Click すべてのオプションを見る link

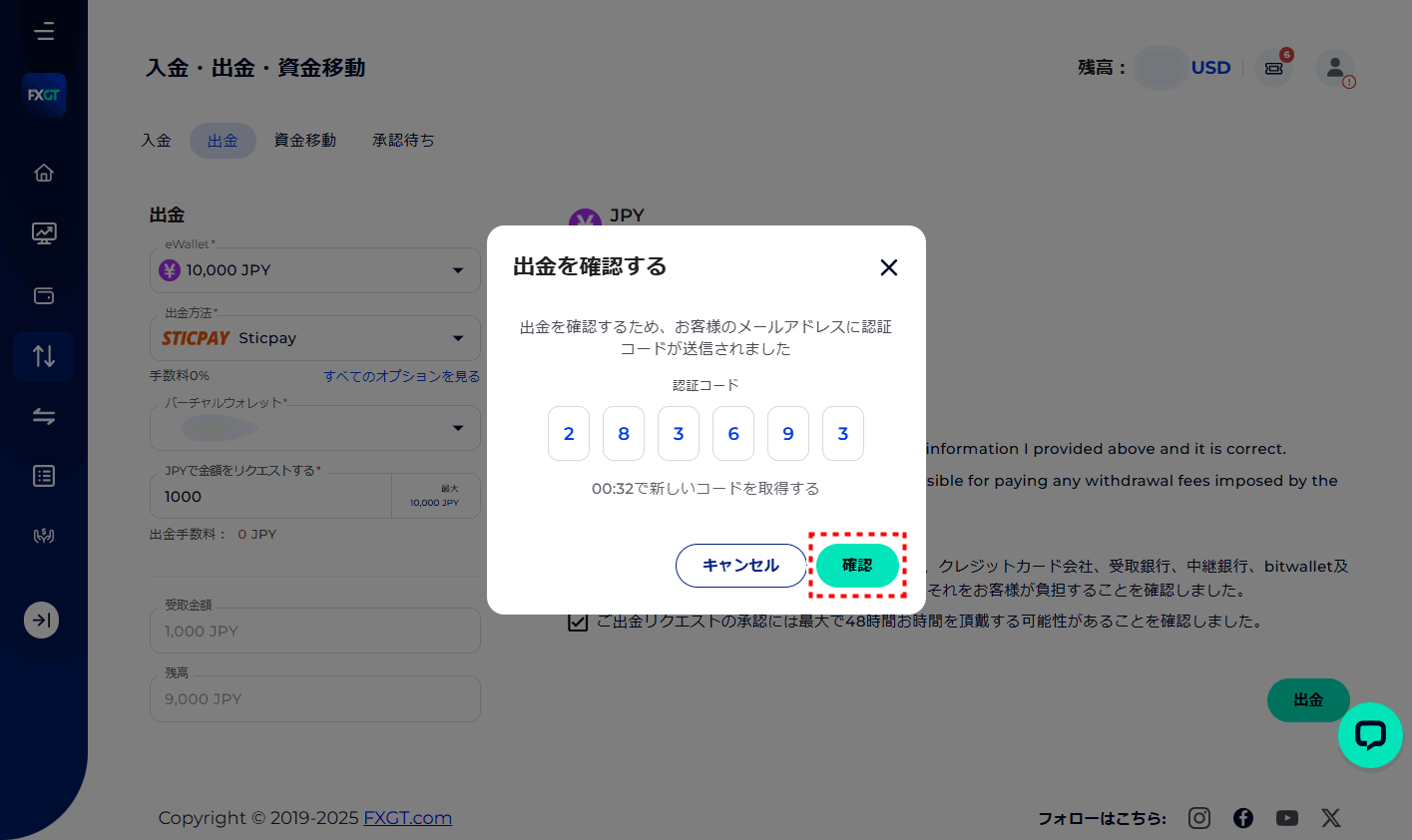click(x=401, y=376)
